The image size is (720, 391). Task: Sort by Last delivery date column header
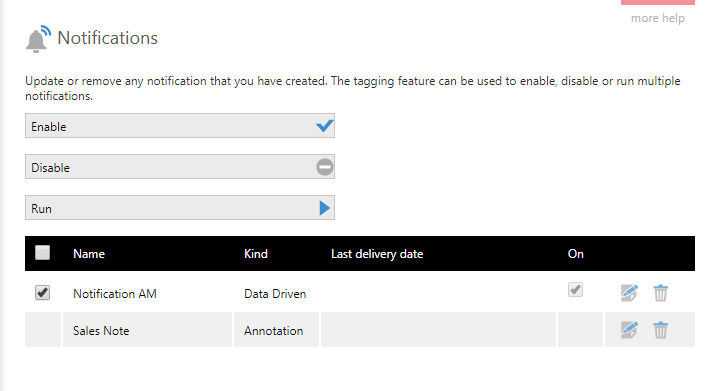click(377, 254)
